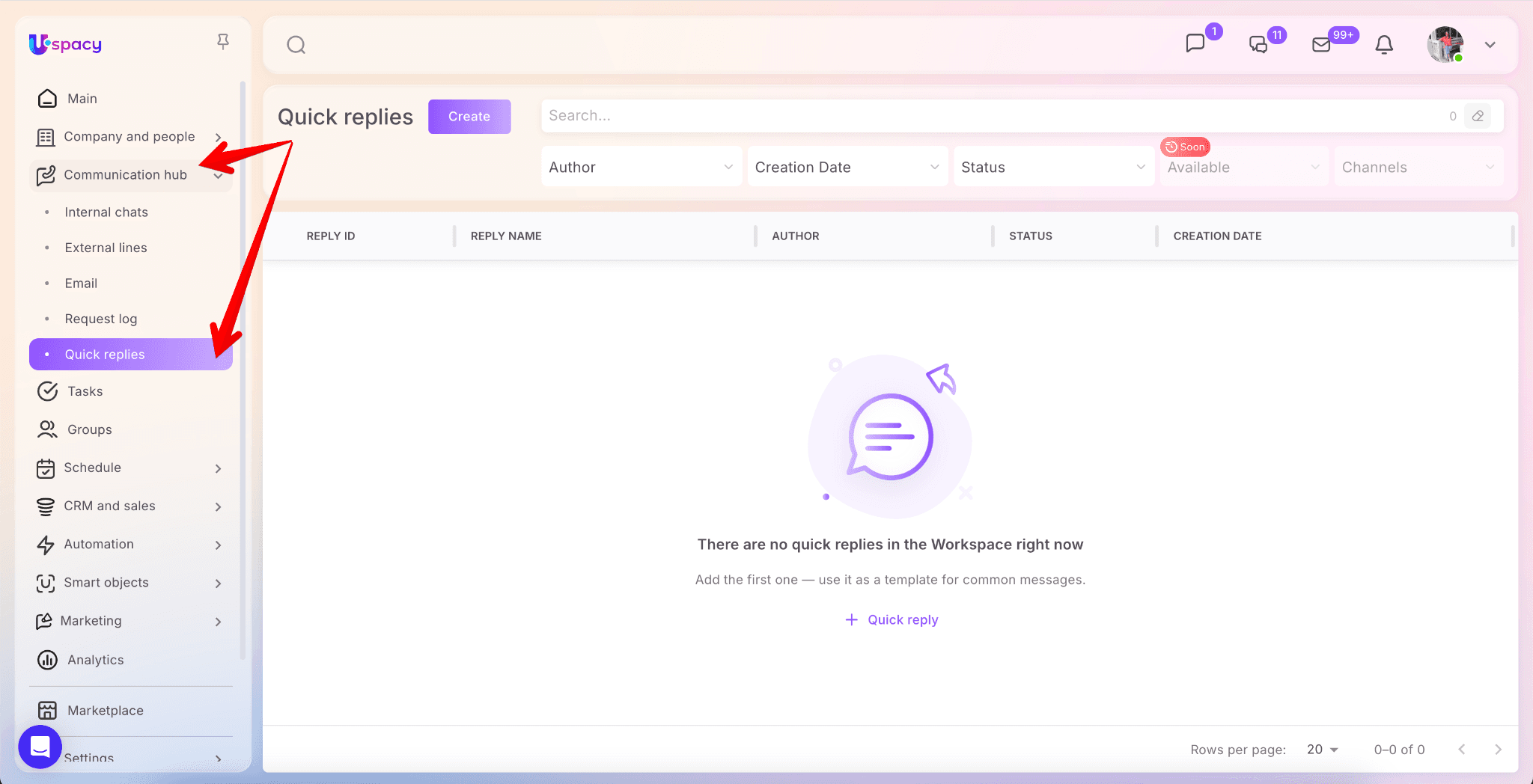Open the Request log page
Screen dimensions: 1533x784
tap(101, 319)
